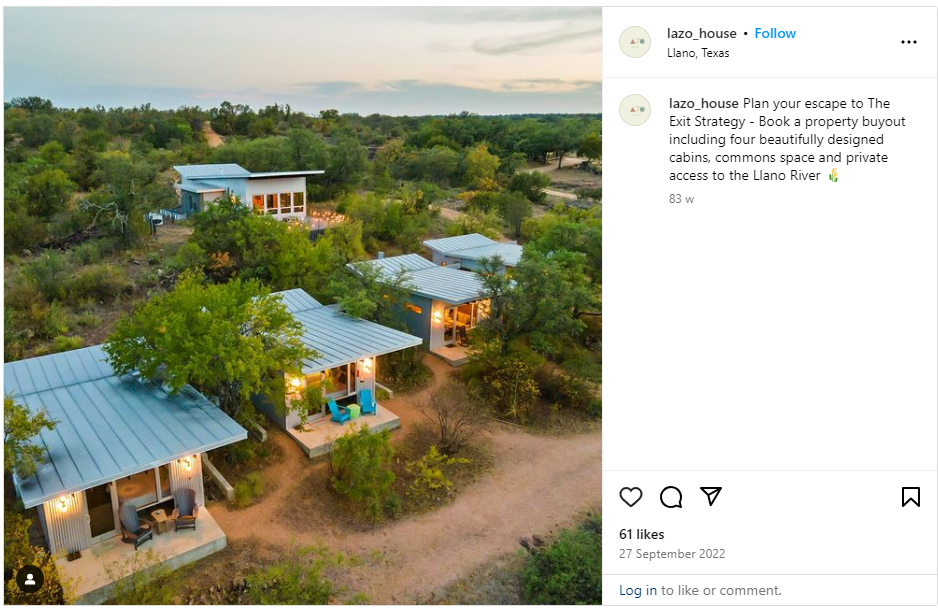This screenshot has width=938, height=612.
Task: Open the three-dot more options menu
Action: [x=908, y=42]
